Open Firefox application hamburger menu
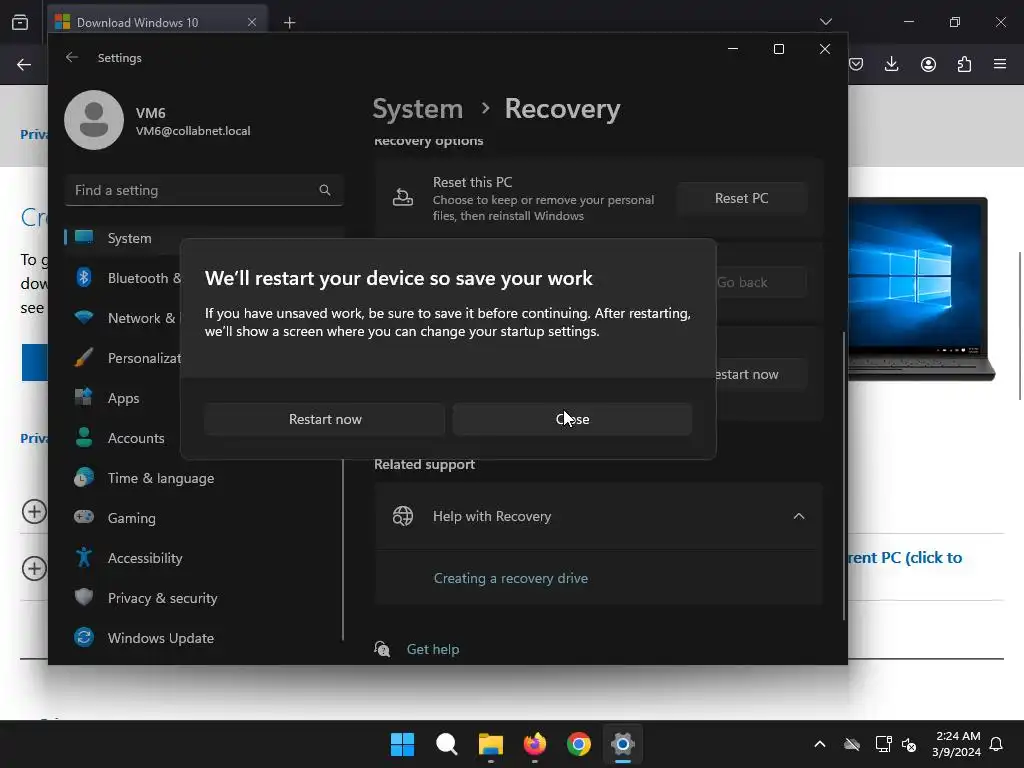The image size is (1024, 768). [x=1000, y=64]
